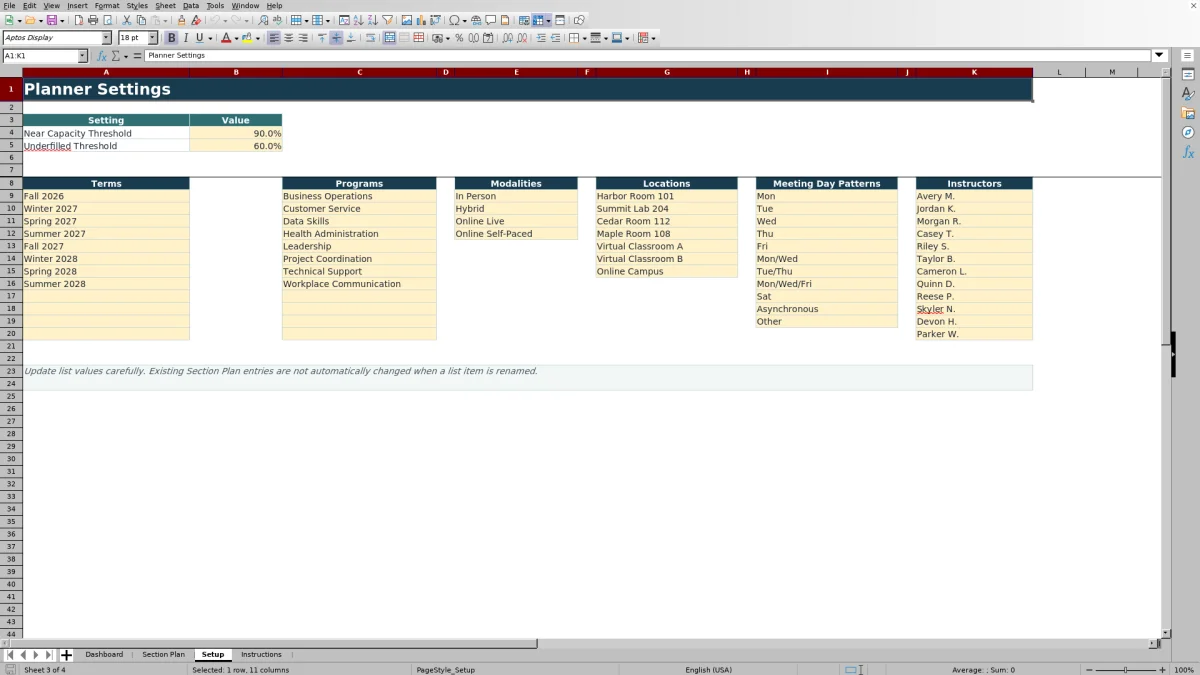
Task: Click the AutoFilter funnel icon
Action: (387, 20)
